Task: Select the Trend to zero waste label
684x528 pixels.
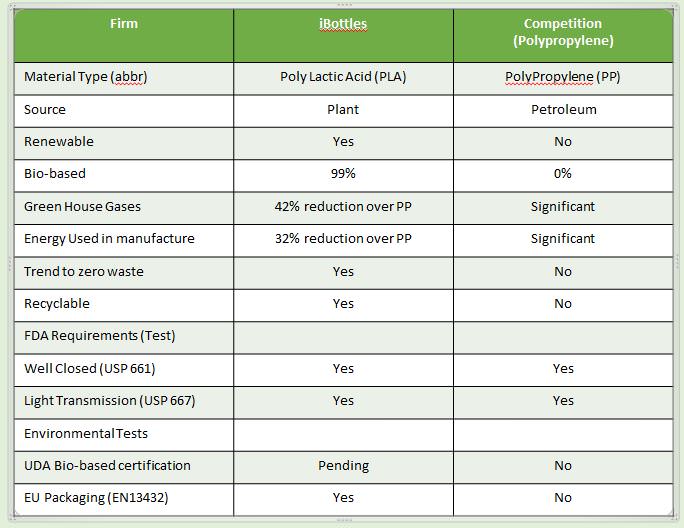Action: [84, 272]
